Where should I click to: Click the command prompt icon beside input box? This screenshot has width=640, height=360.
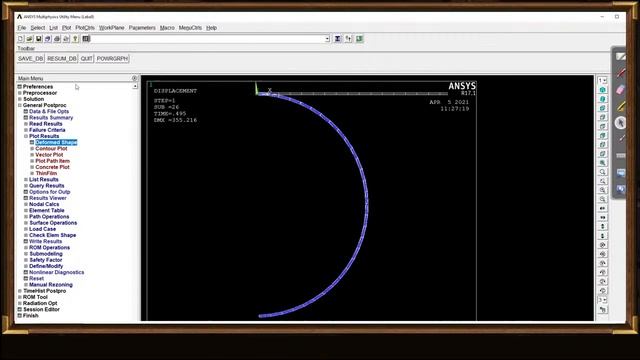[86, 39]
